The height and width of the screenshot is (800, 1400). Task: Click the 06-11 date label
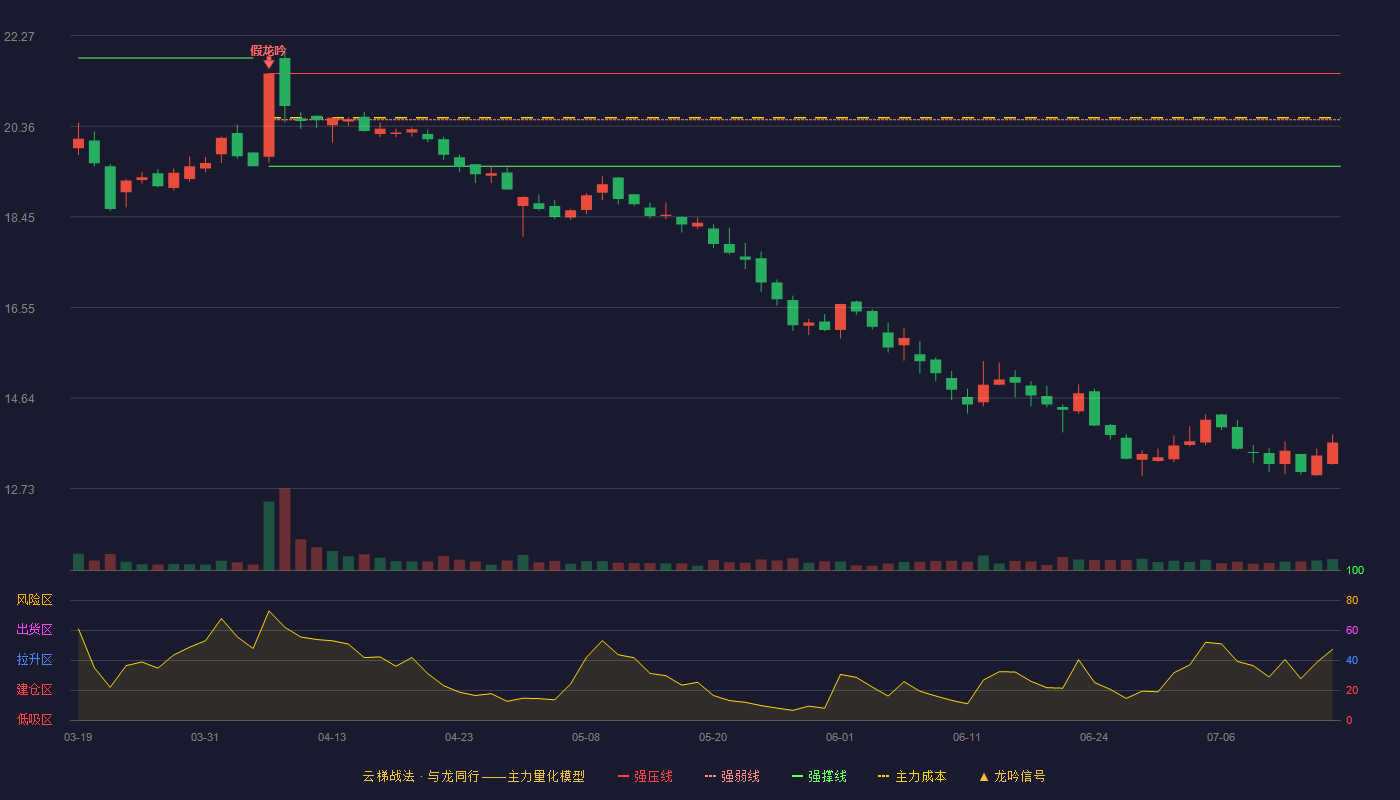(x=967, y=737)
